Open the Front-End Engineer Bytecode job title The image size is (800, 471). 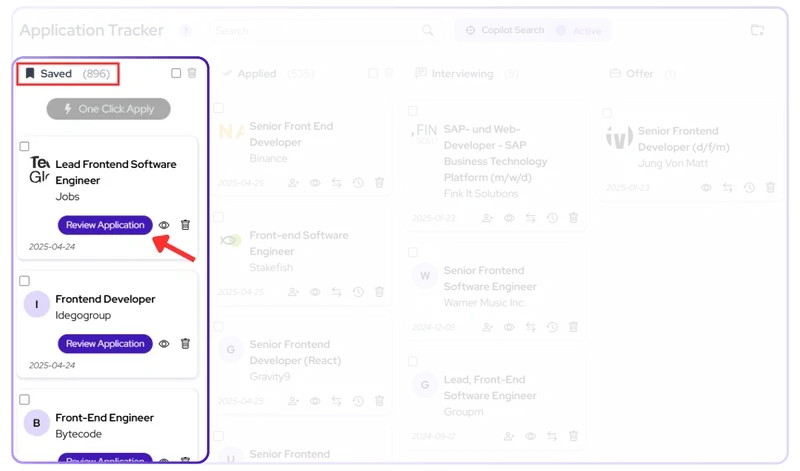coord(105,418)
